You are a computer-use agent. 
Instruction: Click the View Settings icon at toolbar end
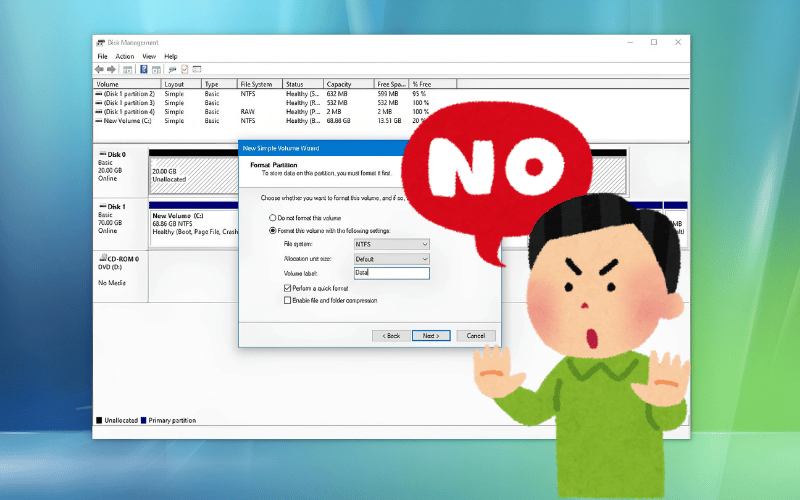[197, 69]
